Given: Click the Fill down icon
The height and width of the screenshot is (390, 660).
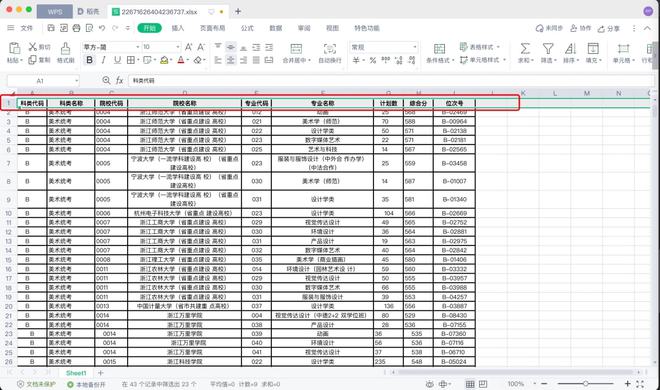Looking at the screenshot, I should coord(593,48).
